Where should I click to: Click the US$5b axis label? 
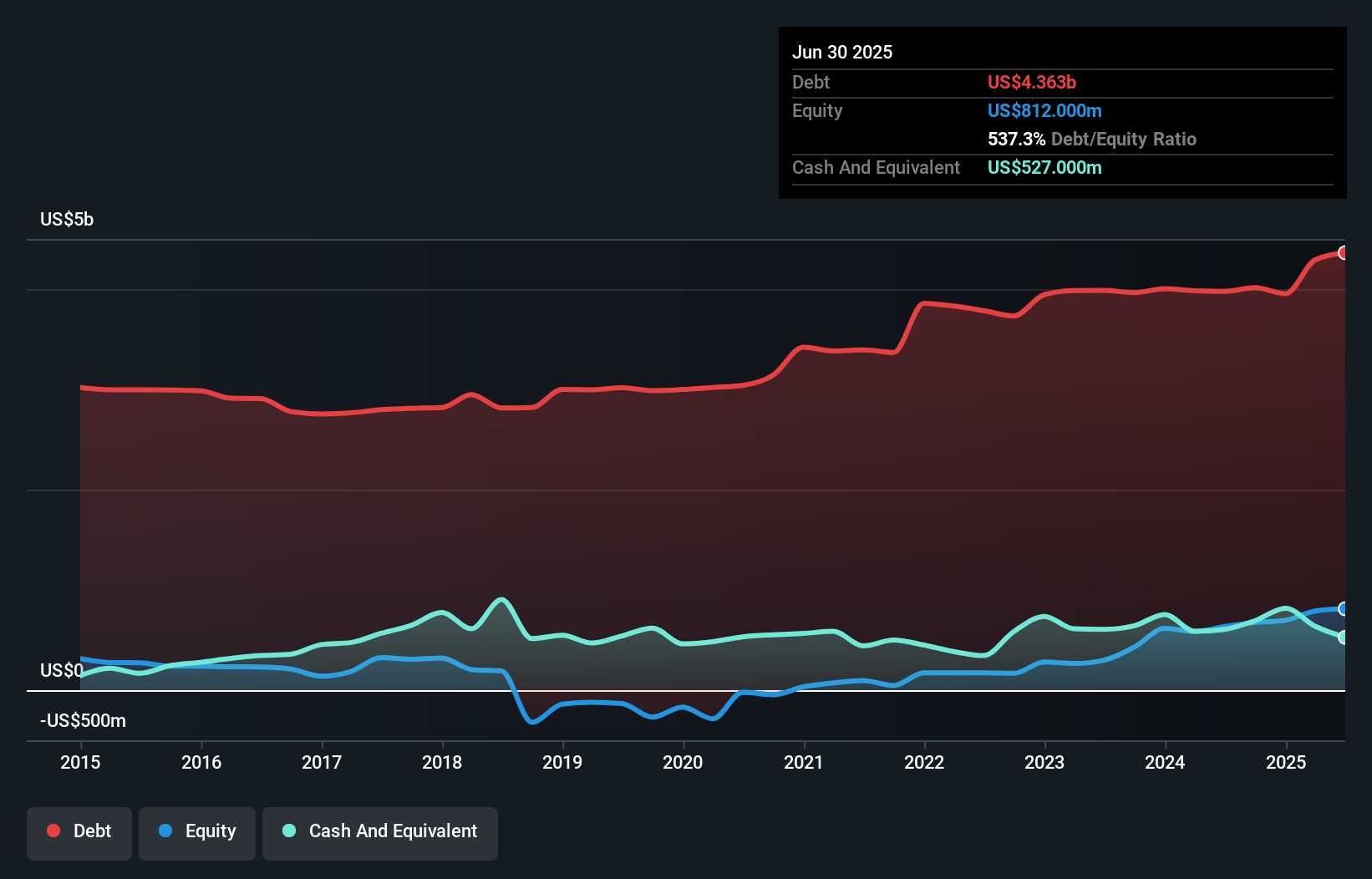[67, 219]
